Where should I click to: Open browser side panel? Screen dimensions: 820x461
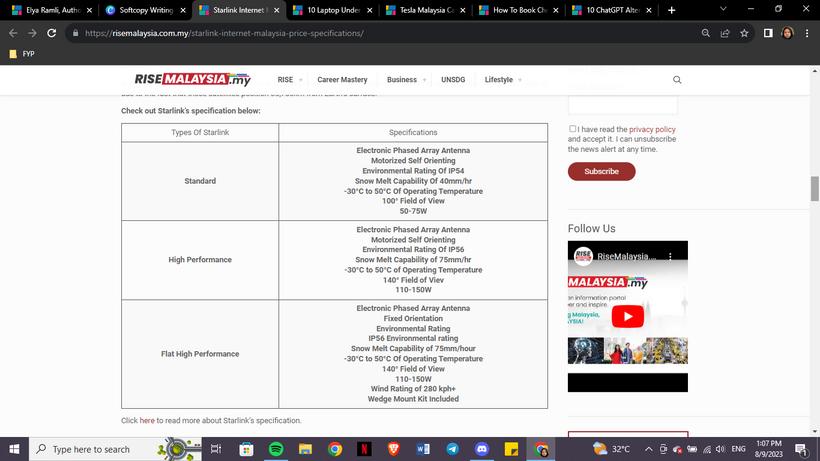click(x=768, y=33)
